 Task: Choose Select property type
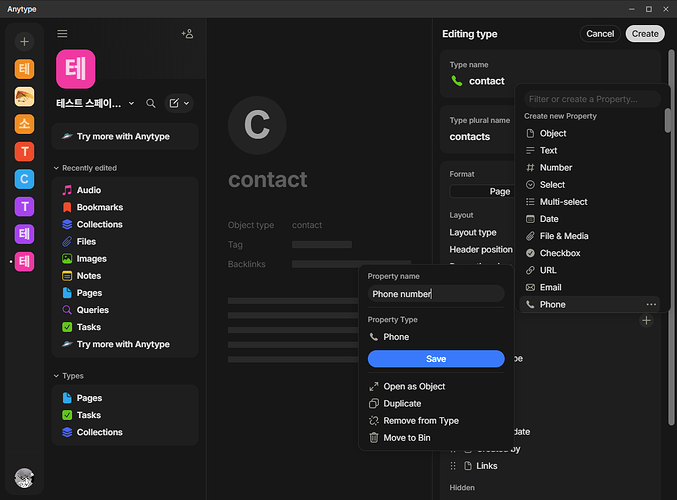coord(589,185)
